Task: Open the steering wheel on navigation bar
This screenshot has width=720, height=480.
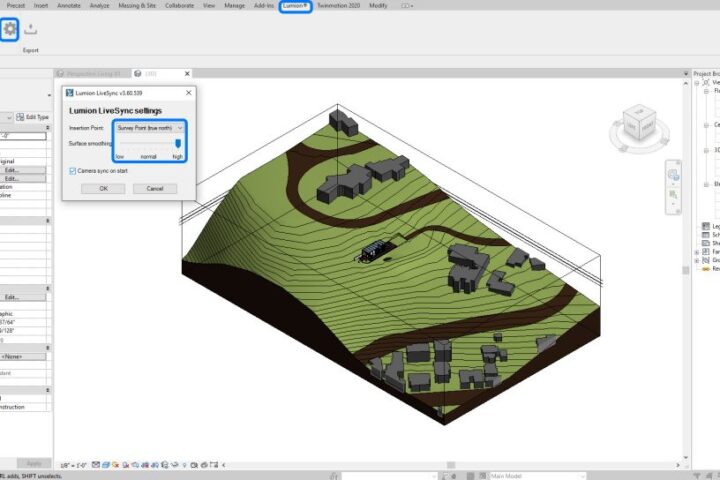Action: 674,175
